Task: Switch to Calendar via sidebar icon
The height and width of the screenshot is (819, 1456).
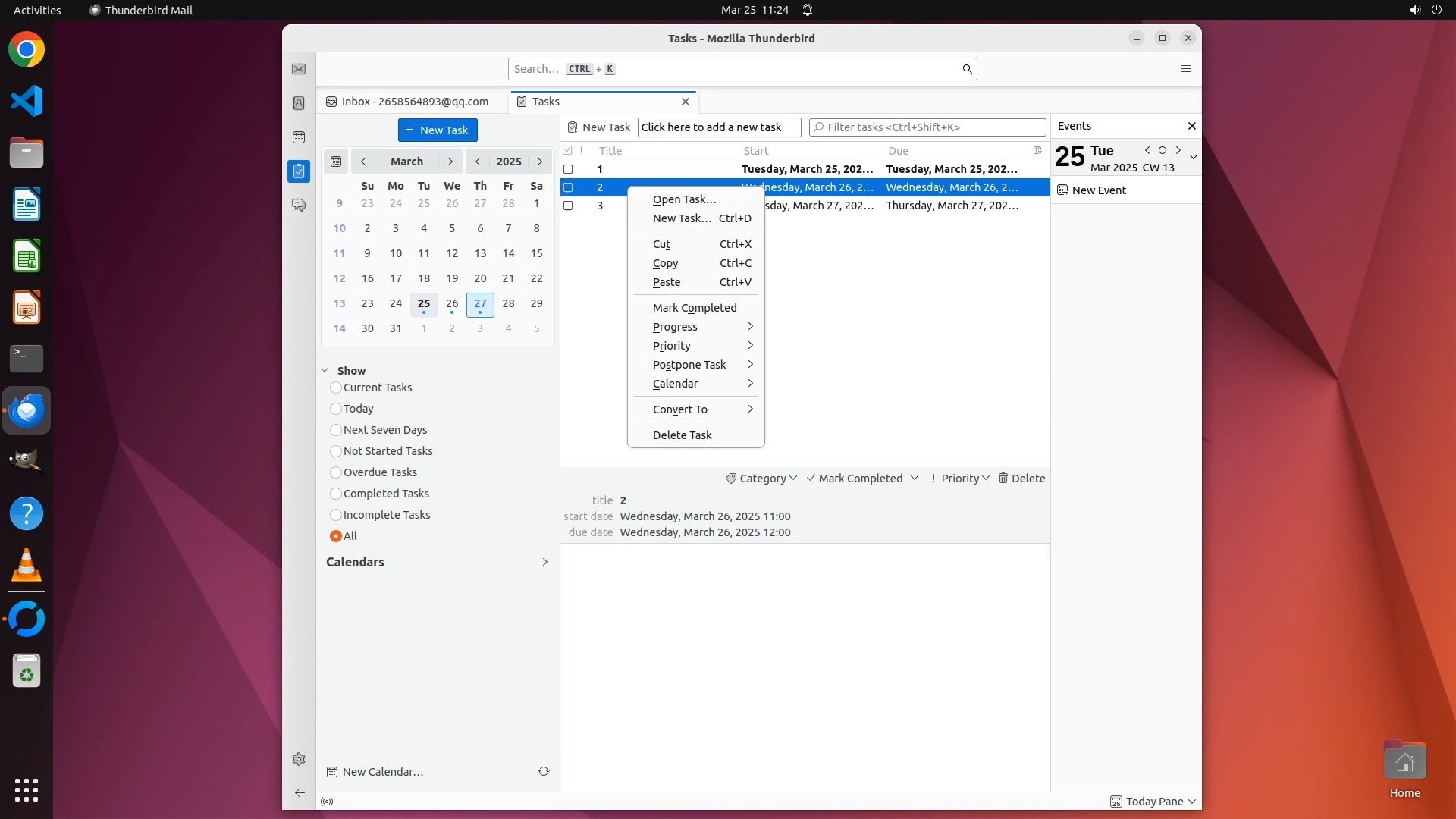Action: point(299,137)
